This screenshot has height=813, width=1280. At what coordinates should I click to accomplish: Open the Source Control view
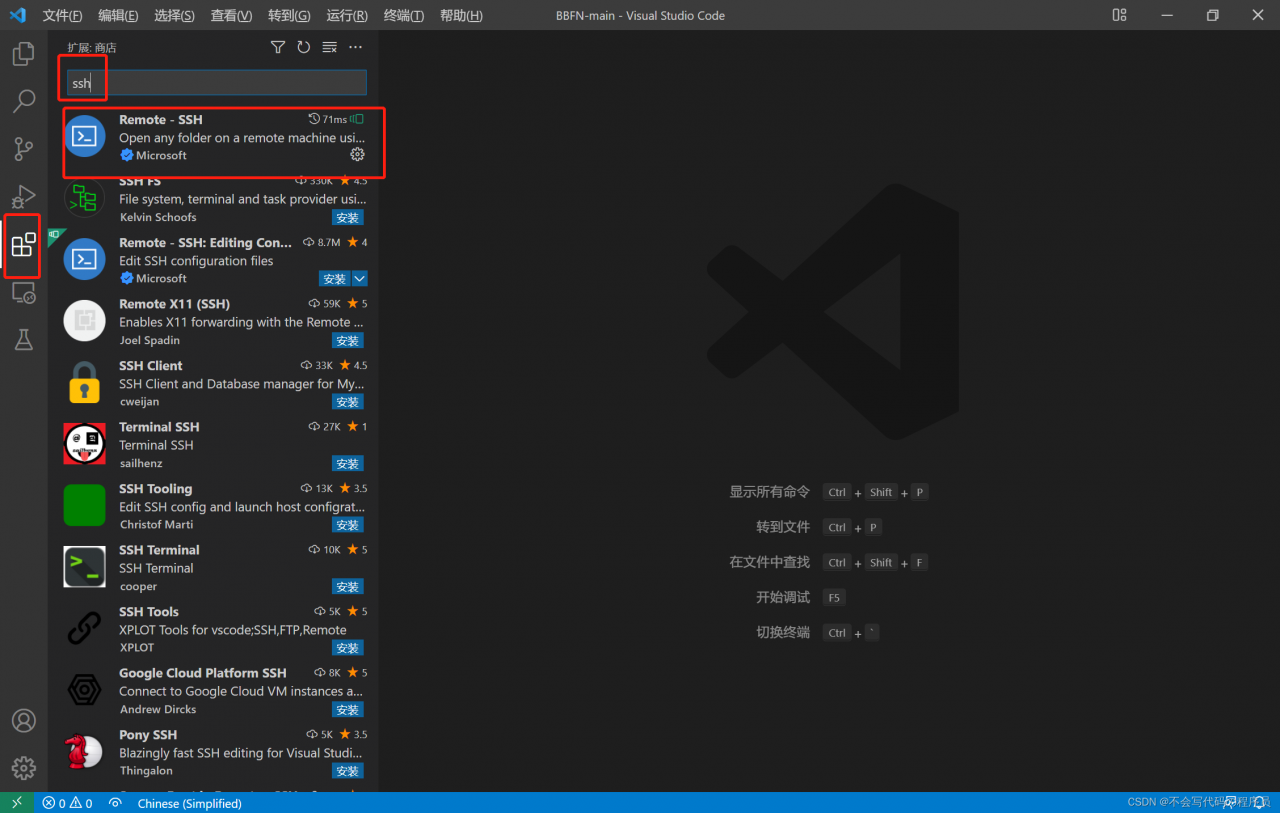pos(24,149)
